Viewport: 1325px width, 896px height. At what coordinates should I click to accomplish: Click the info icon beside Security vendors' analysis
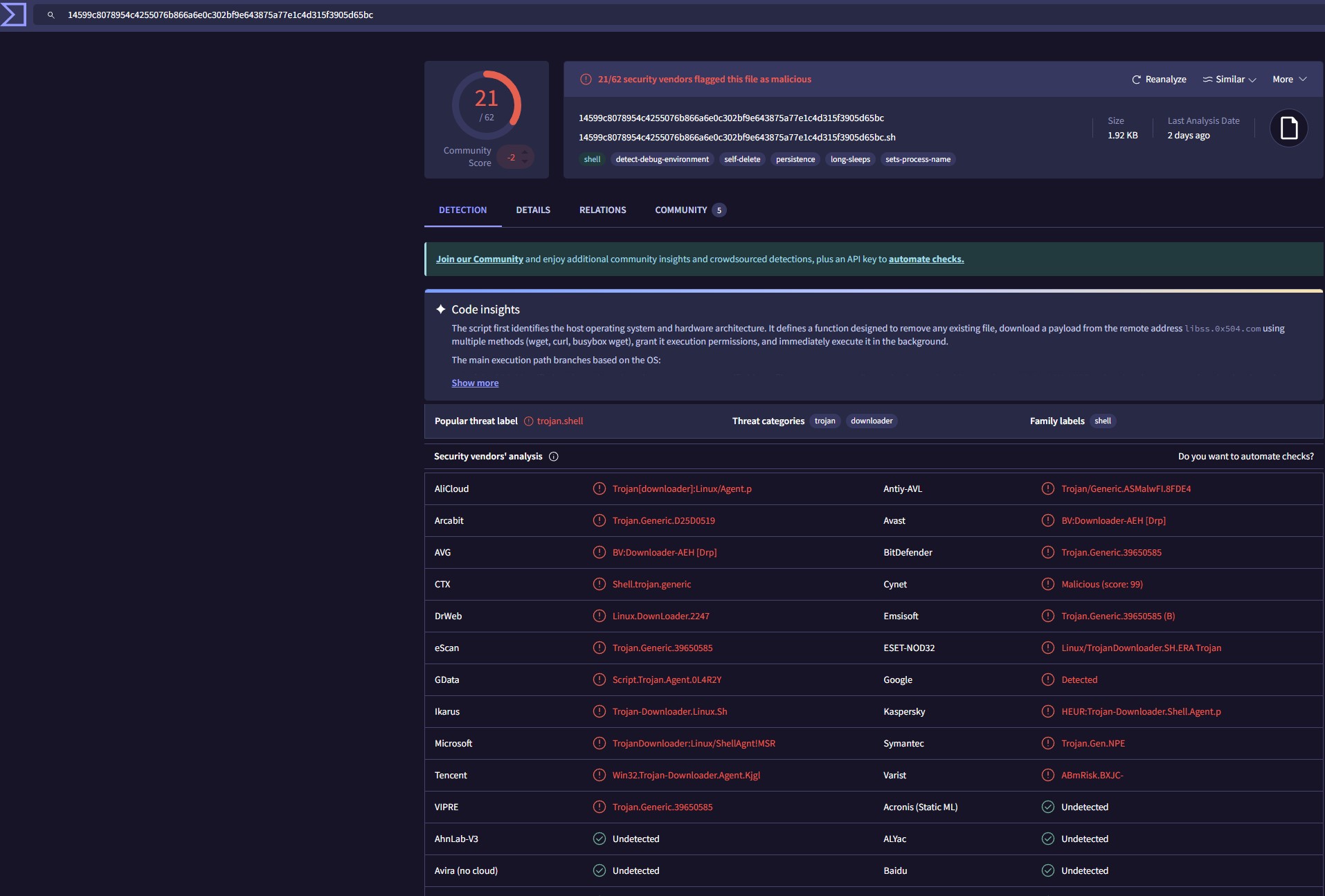pyautogui.click(x=553, y=457)
